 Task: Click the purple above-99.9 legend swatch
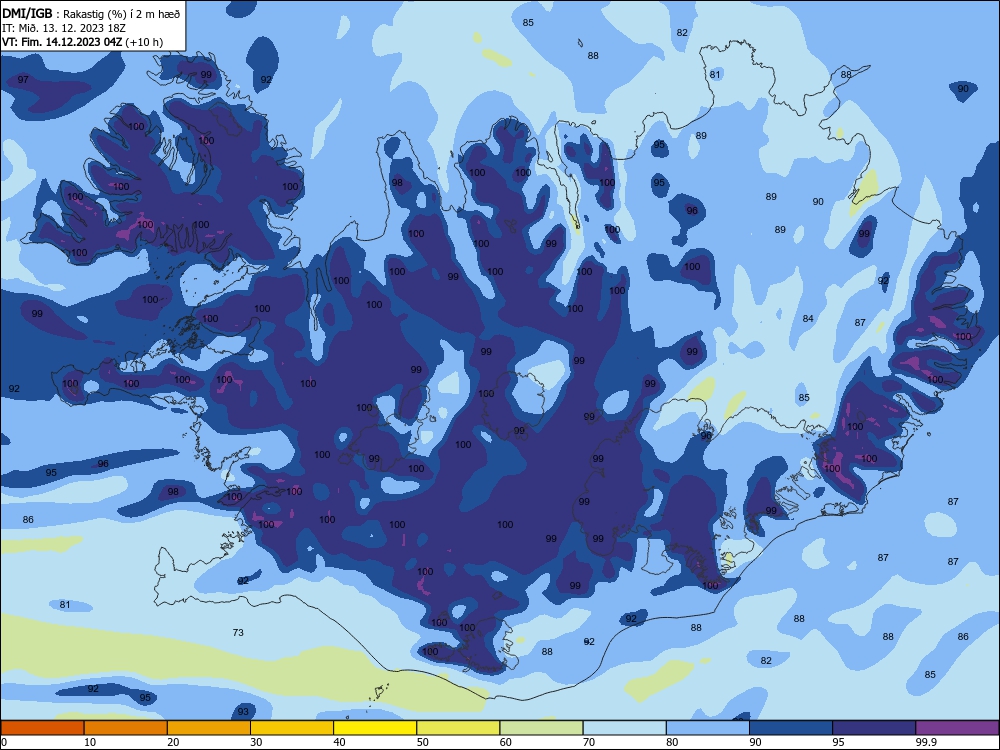[x=957, y=728]
